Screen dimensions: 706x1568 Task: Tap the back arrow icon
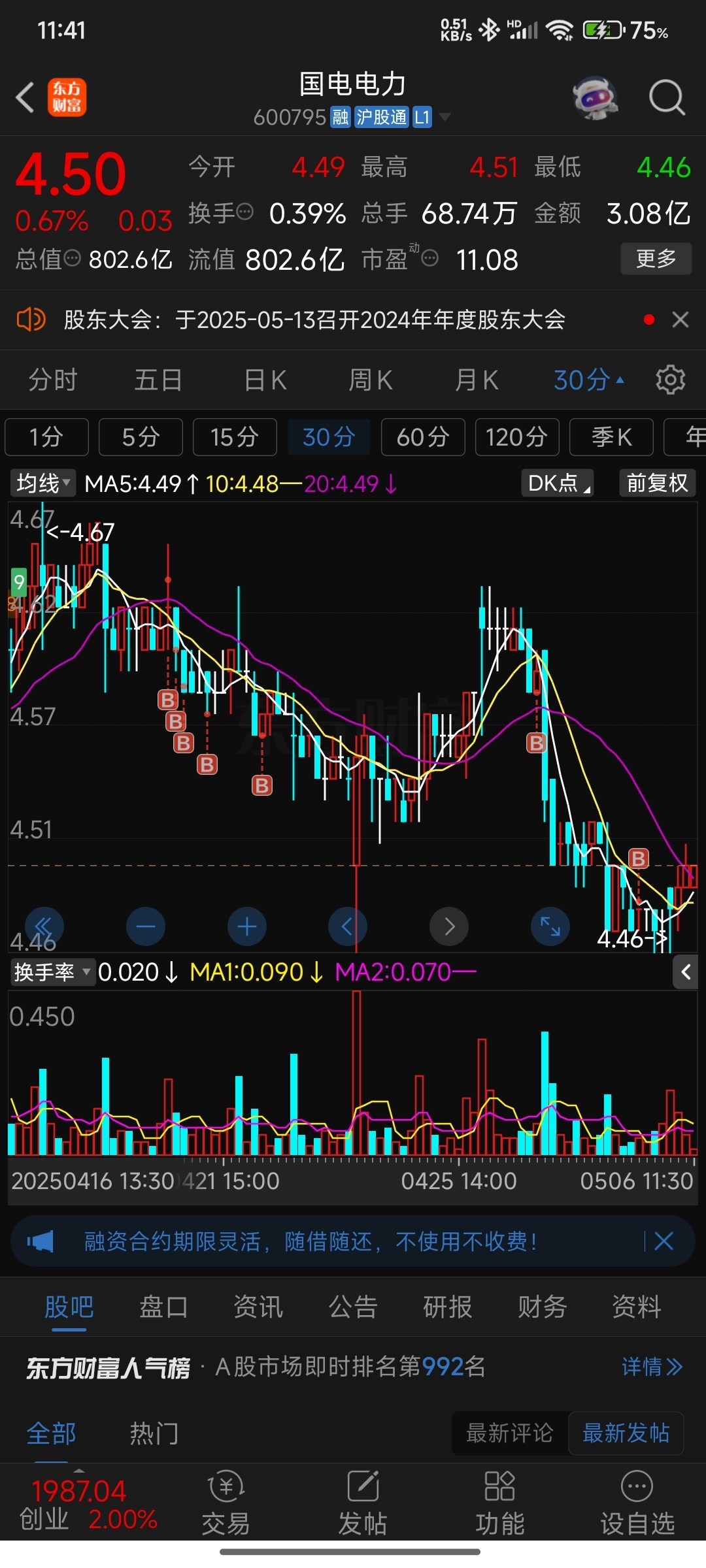(x=25, y=98)
